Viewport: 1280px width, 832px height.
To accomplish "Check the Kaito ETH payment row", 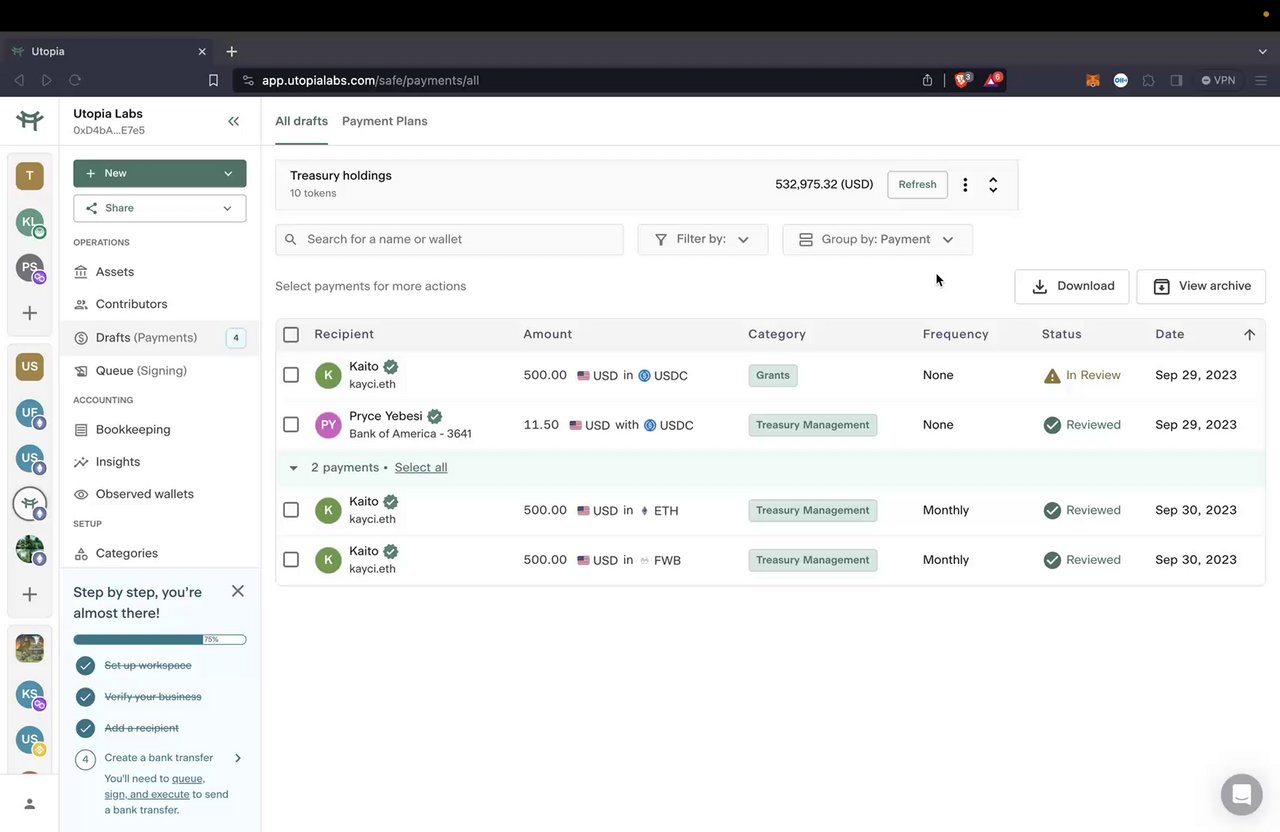I will (x=291, y=510).
